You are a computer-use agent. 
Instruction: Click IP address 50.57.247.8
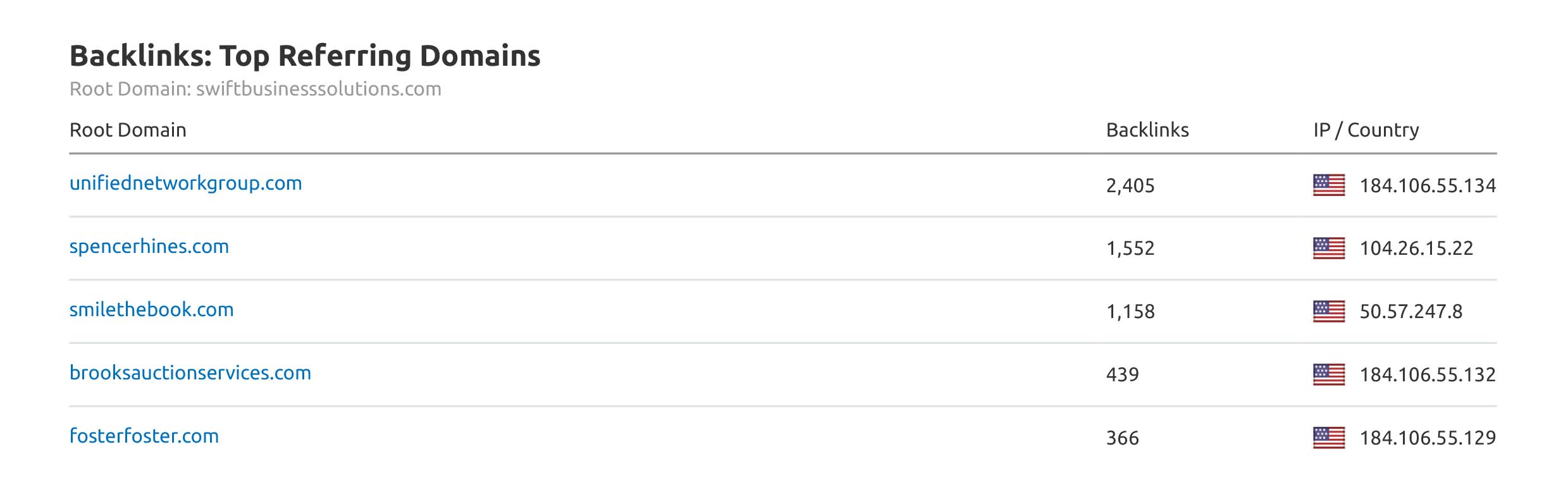[x=1411, y=312]
